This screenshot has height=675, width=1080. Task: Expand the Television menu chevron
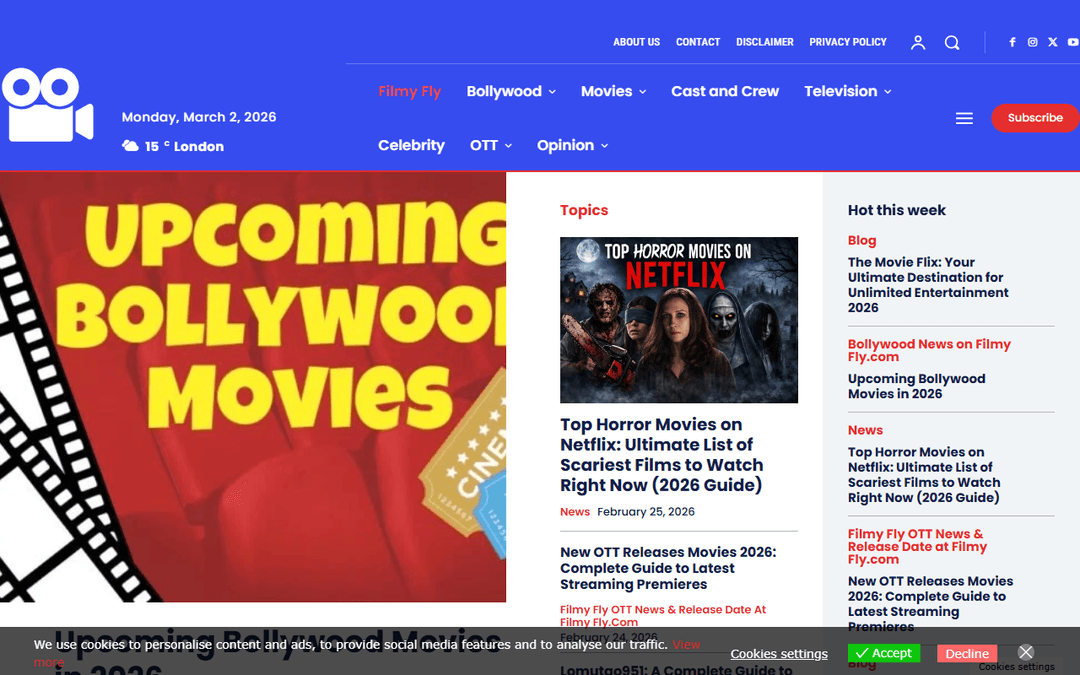tap(888, 92)
